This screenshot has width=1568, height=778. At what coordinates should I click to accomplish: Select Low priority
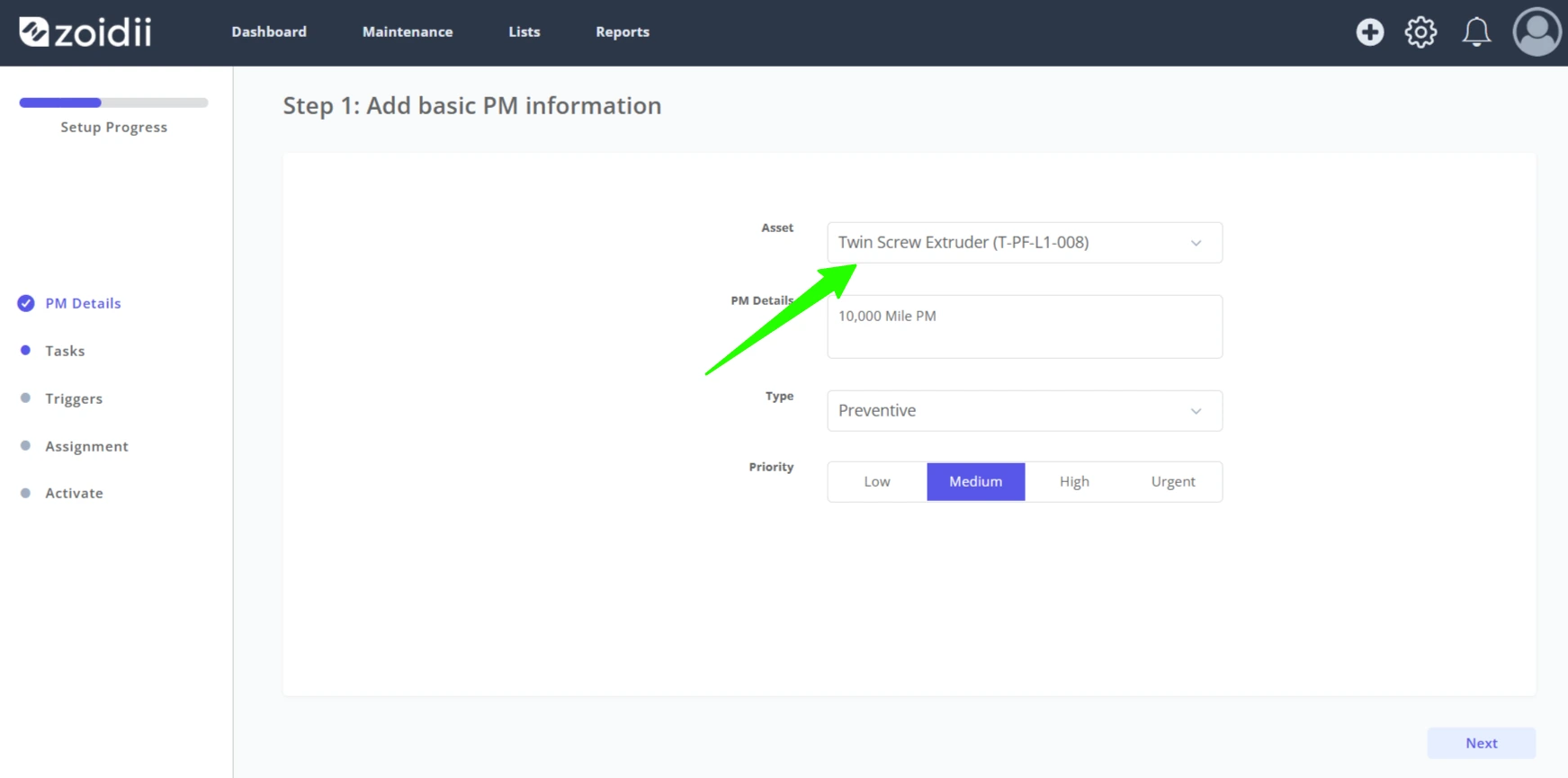coord(877,482)
